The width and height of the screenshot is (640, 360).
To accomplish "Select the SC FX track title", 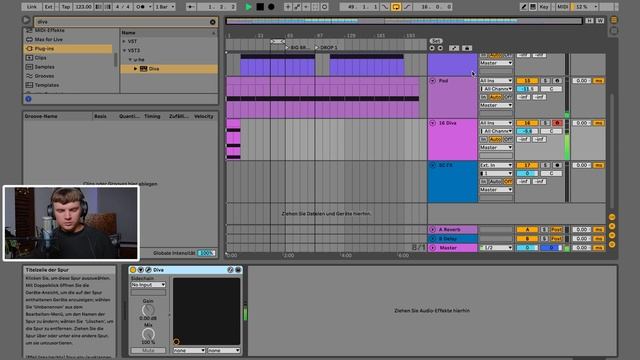I will (446, 165).
